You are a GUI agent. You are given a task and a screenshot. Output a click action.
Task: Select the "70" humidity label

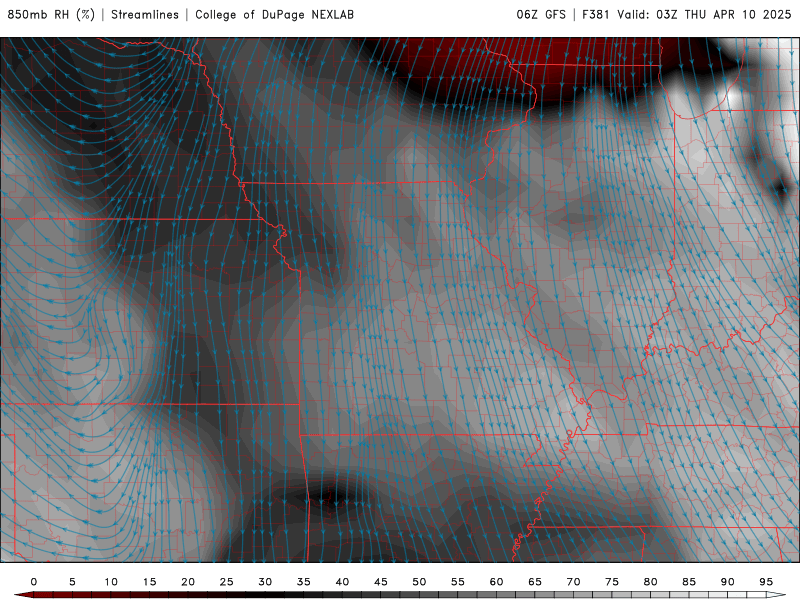click(573, 582)
